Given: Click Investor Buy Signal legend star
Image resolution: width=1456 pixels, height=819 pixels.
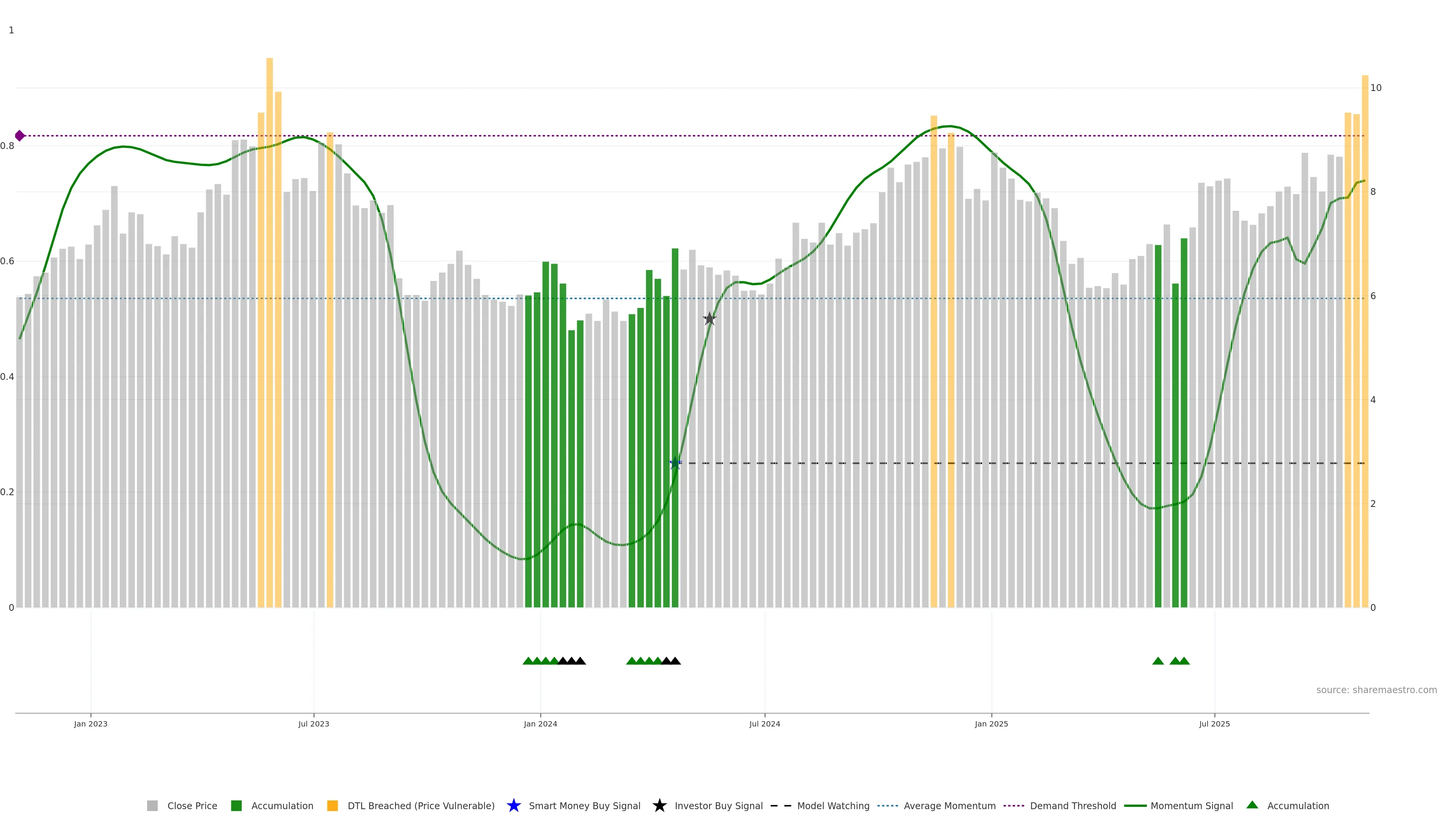Looking at the screenshot, I should tap(660, 805).
